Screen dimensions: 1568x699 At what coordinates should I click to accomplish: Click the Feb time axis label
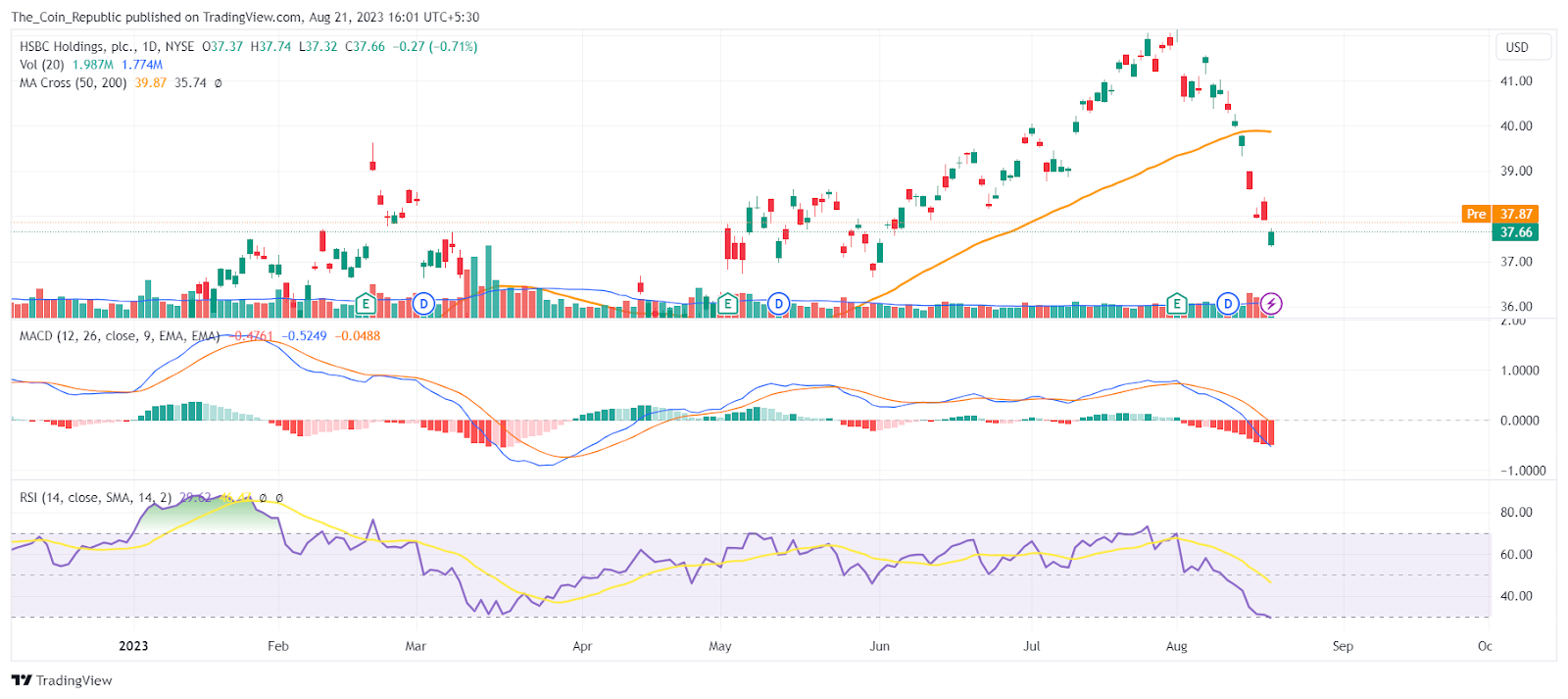click(x=278, y=646)
